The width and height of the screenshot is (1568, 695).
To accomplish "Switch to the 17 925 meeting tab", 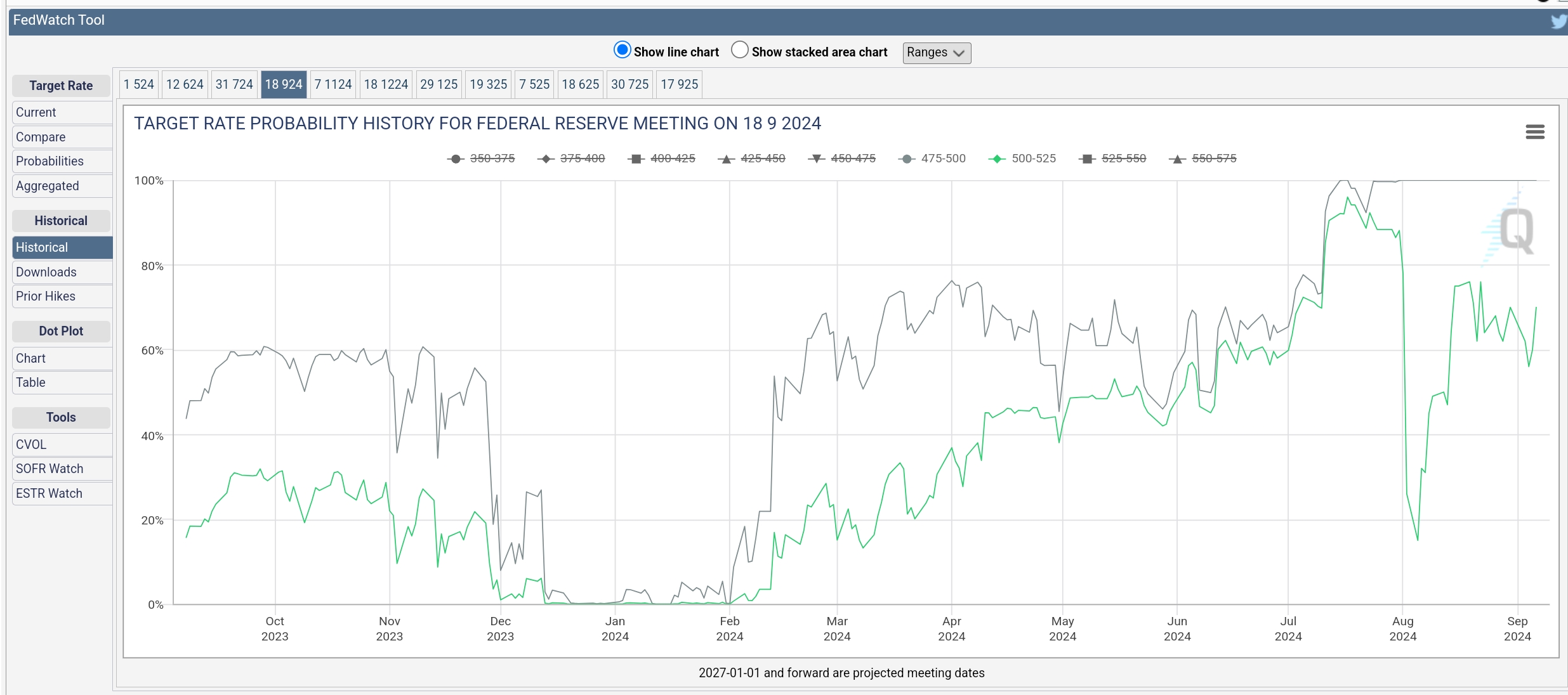I will click(679, 84).
